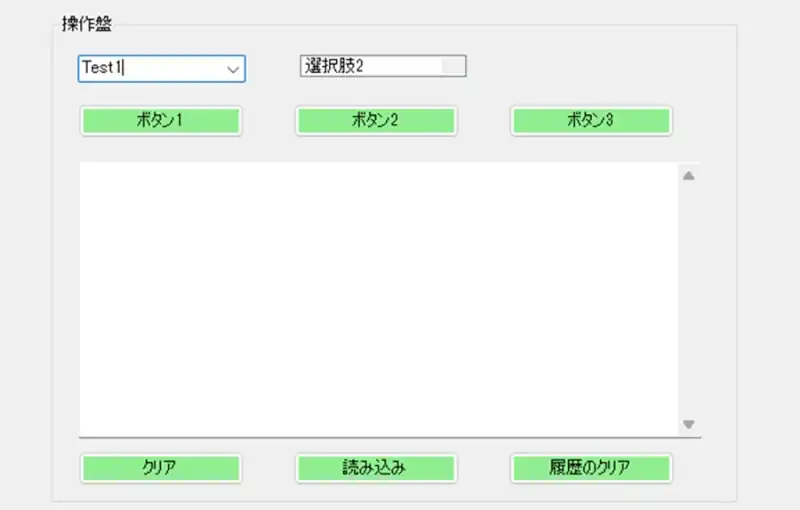Click the ボタン1 button
Viewport: 800px width, 510px height.
pos(161,121)
